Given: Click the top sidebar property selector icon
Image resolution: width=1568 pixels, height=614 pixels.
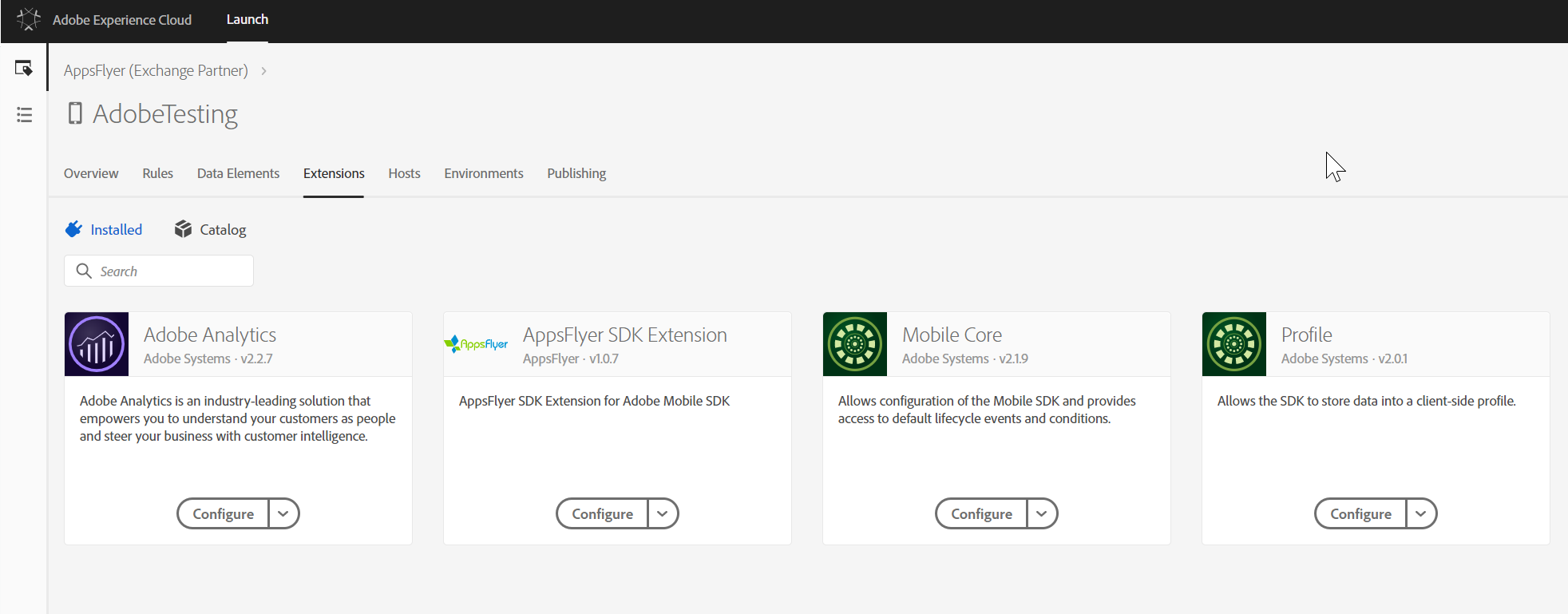Looking at the screenshot, I should coord(24,69).
